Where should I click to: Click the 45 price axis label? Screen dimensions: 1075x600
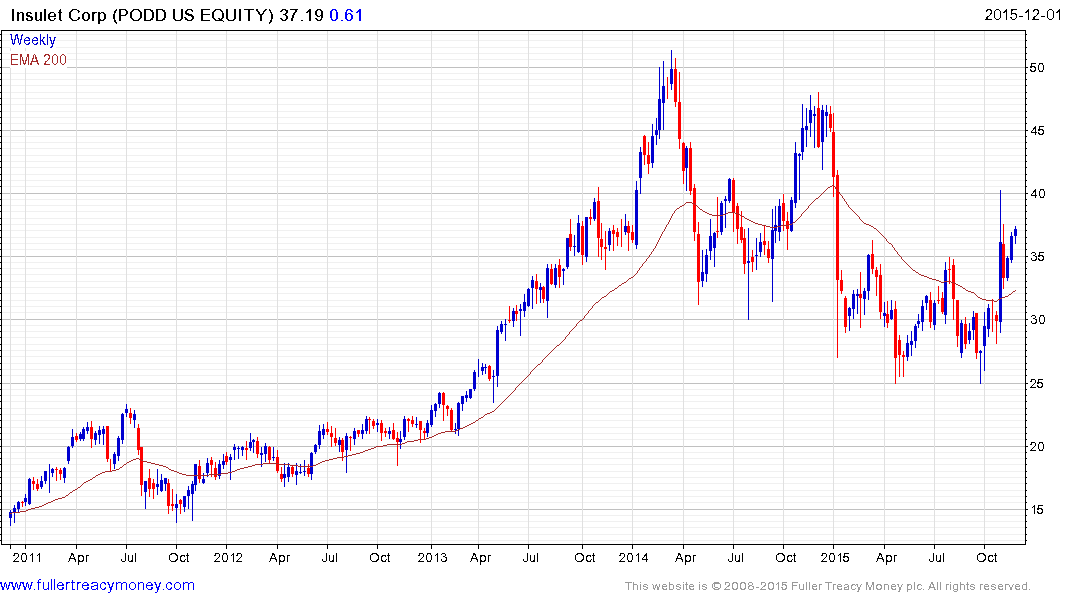point(1037,131)
